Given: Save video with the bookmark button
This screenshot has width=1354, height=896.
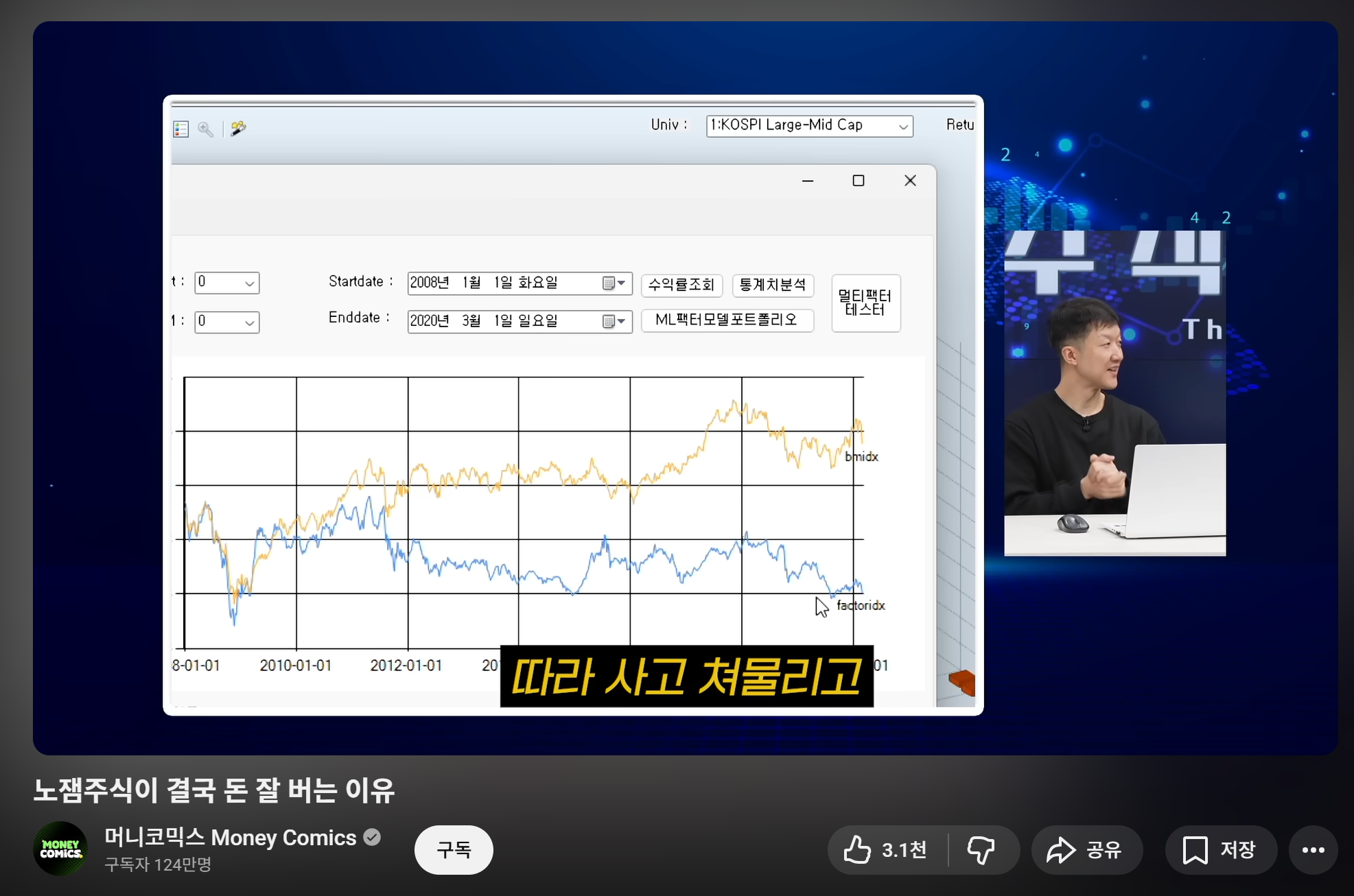Looking at the screenshot, I should 1220,850.
